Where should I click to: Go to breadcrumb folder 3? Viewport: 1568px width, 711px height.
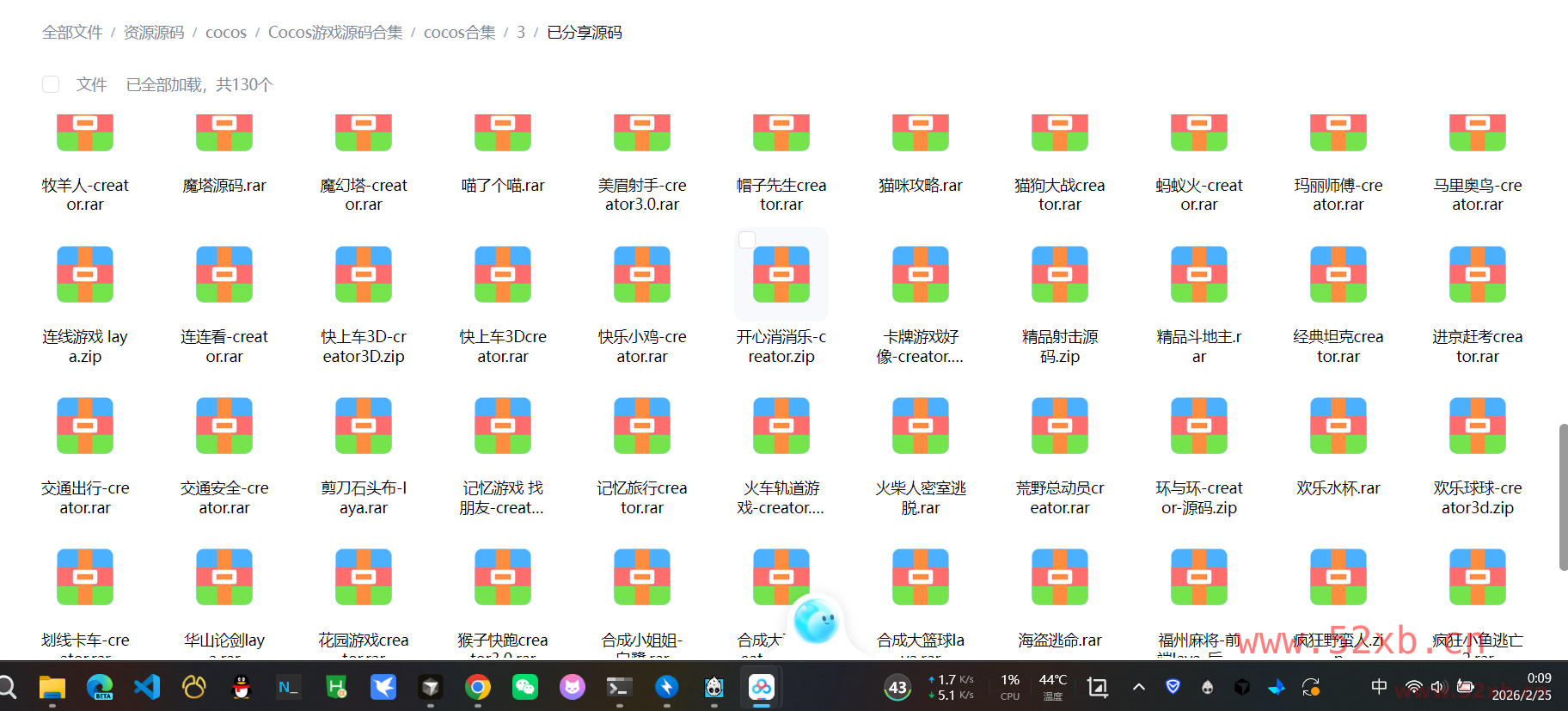pos(521,33)
